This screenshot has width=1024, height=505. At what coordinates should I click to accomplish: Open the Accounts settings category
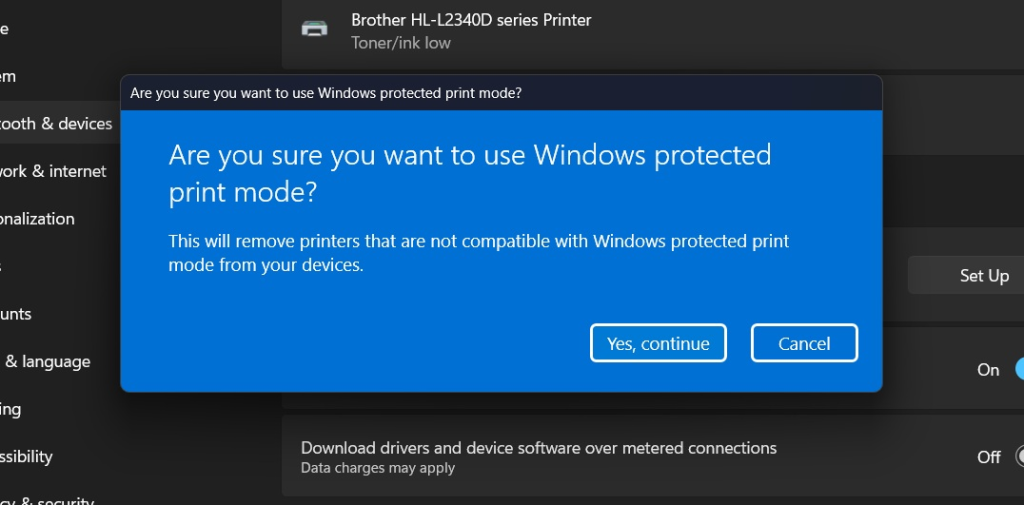16,314
